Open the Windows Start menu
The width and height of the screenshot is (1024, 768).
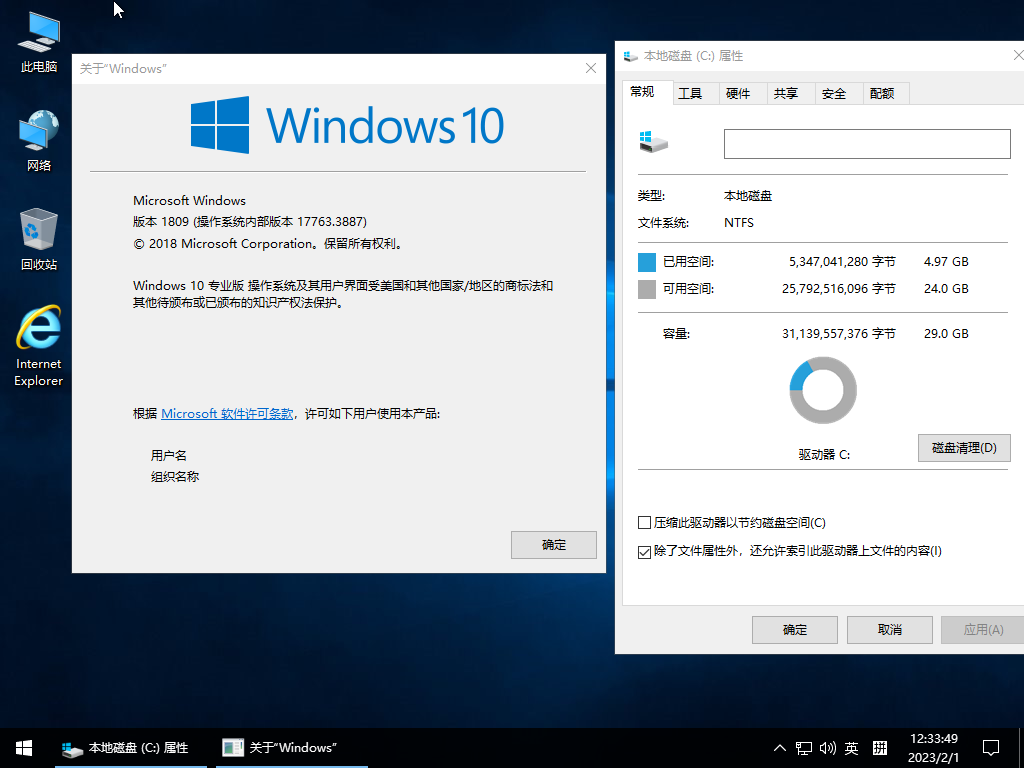click(x=24, y=747)
